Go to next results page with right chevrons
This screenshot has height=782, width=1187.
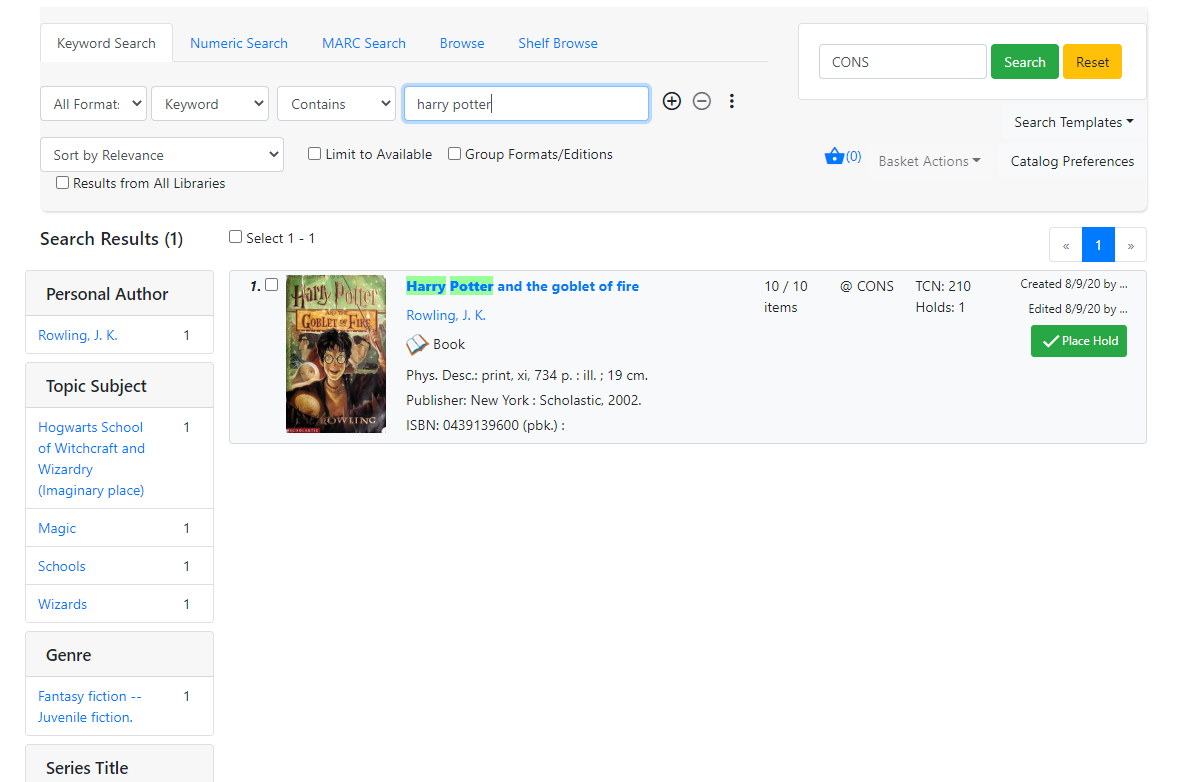click(x=1130, y=244)
